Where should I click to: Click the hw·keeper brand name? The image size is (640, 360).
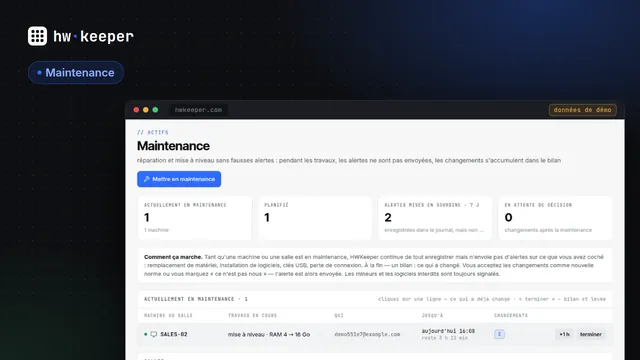coord(93,36)
